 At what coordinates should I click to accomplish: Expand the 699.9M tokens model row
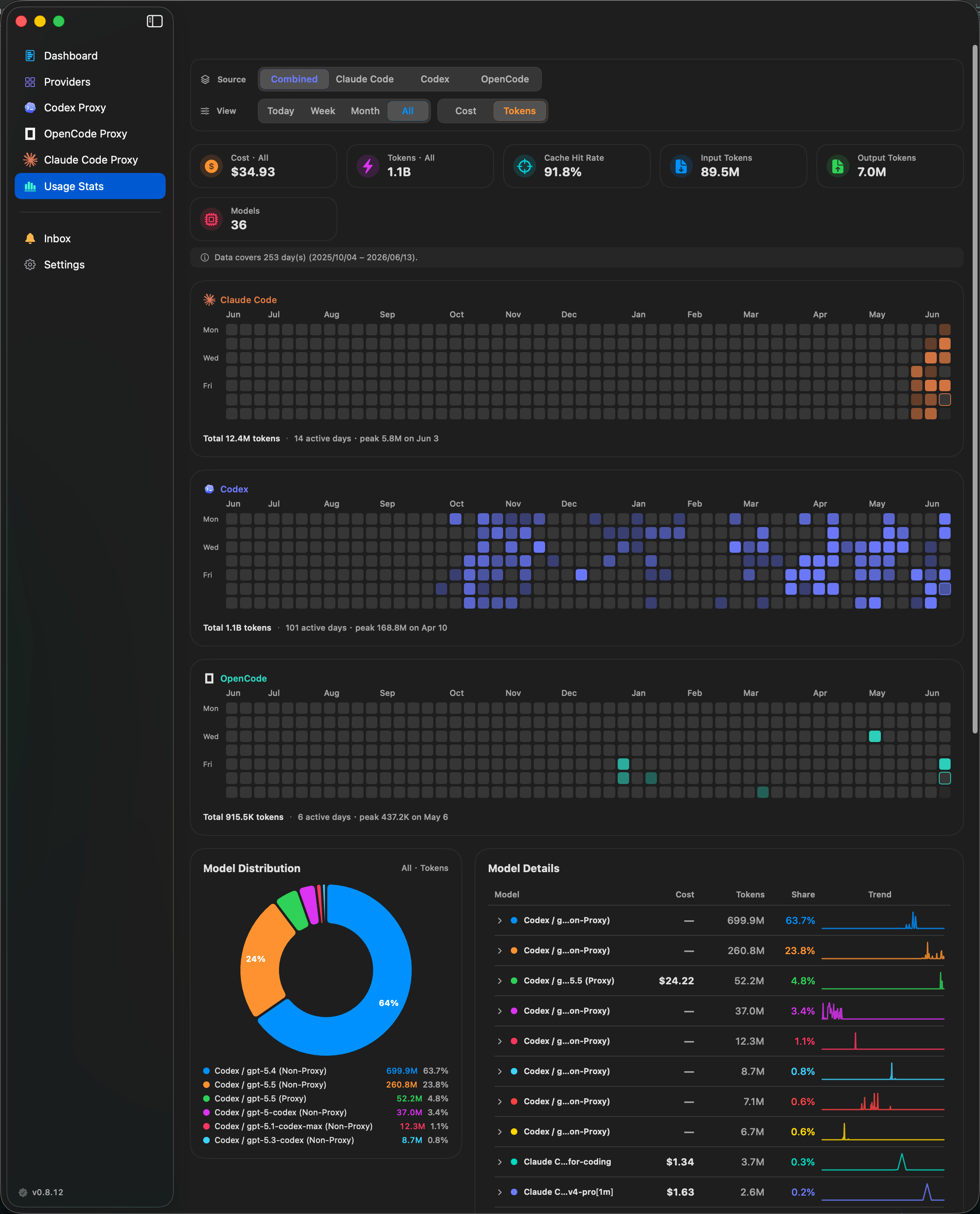[x=500, y=921]
